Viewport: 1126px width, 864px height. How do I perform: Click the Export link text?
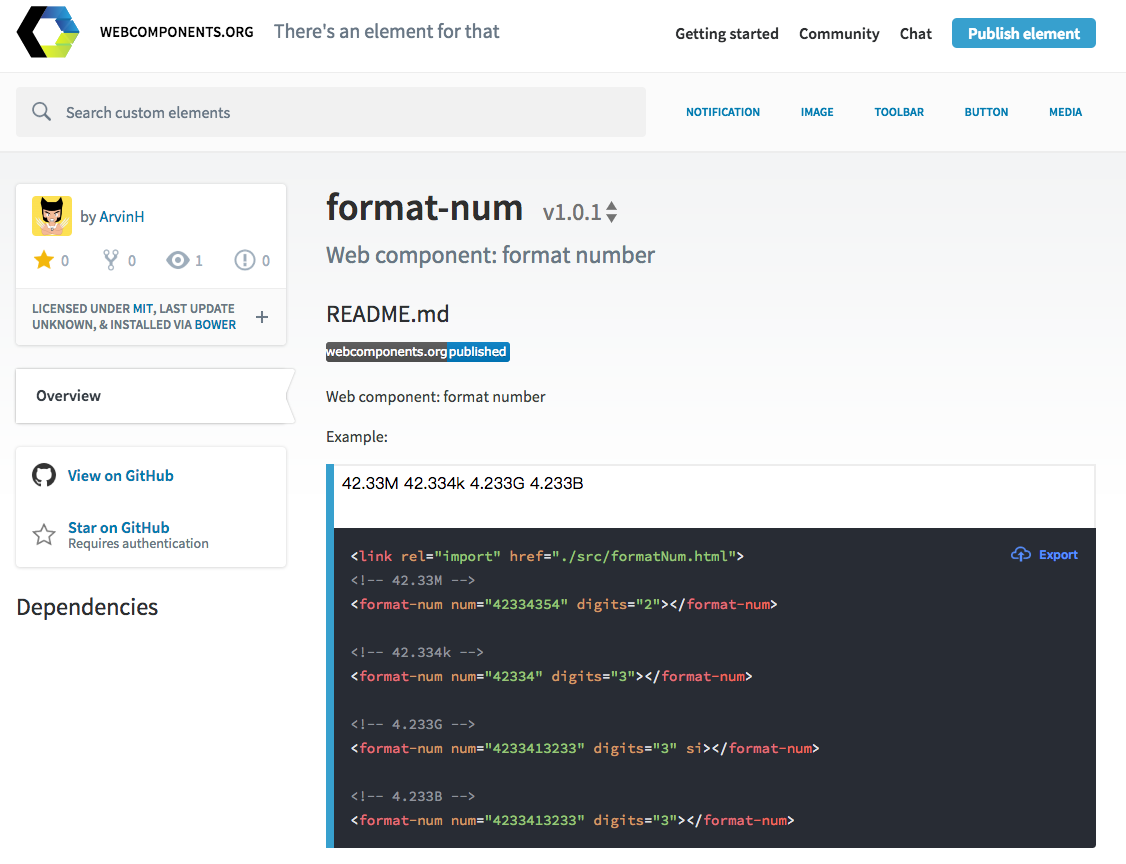point(1058,554)
